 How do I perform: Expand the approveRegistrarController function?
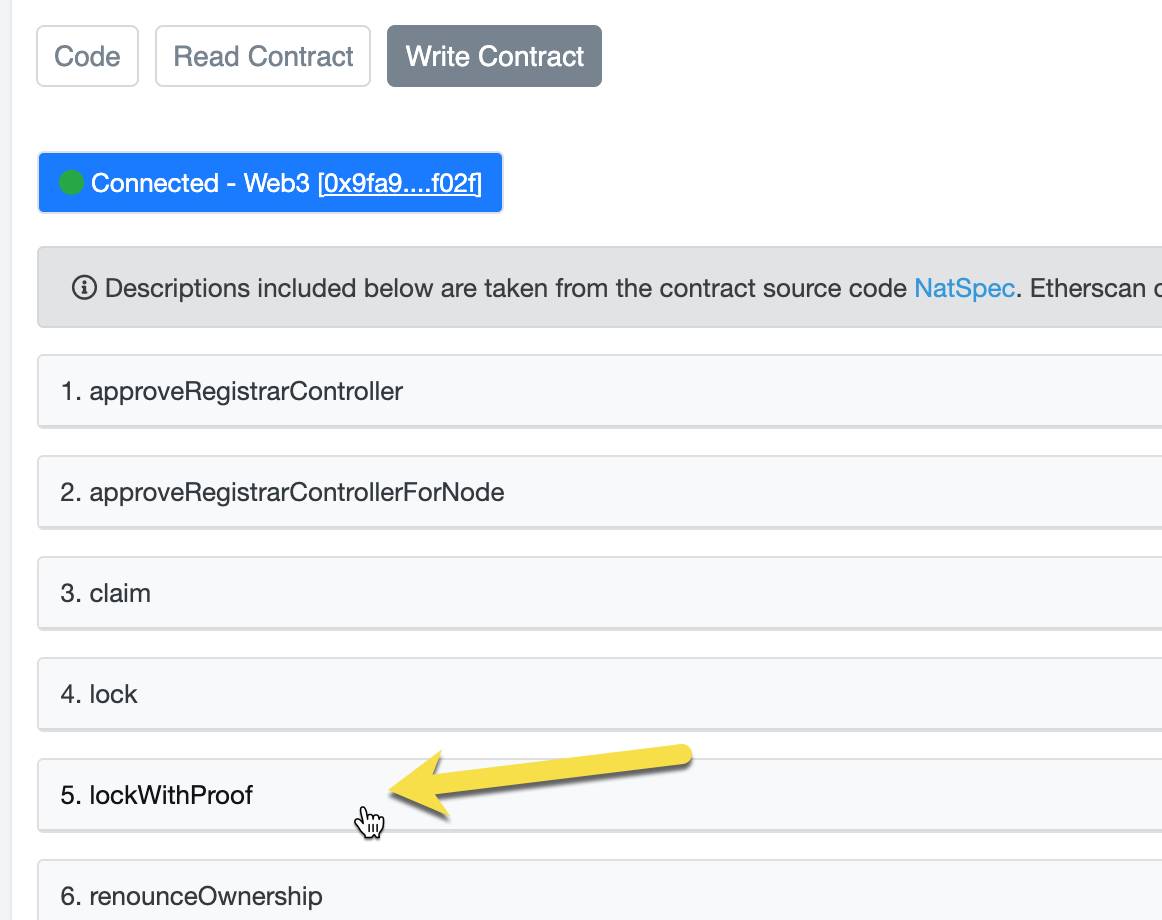click(246, 391)
